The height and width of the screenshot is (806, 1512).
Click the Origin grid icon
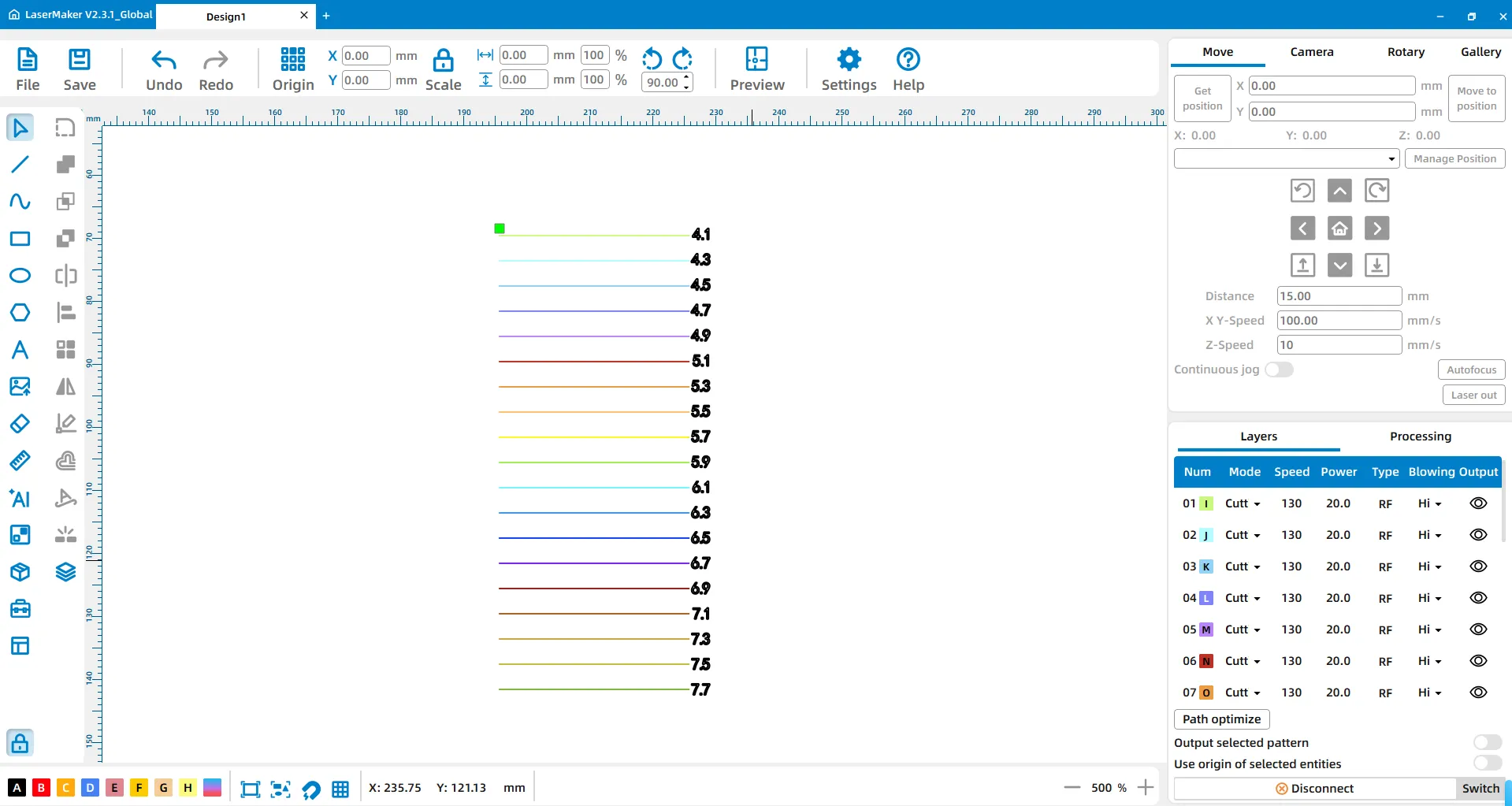coord(292,60)
